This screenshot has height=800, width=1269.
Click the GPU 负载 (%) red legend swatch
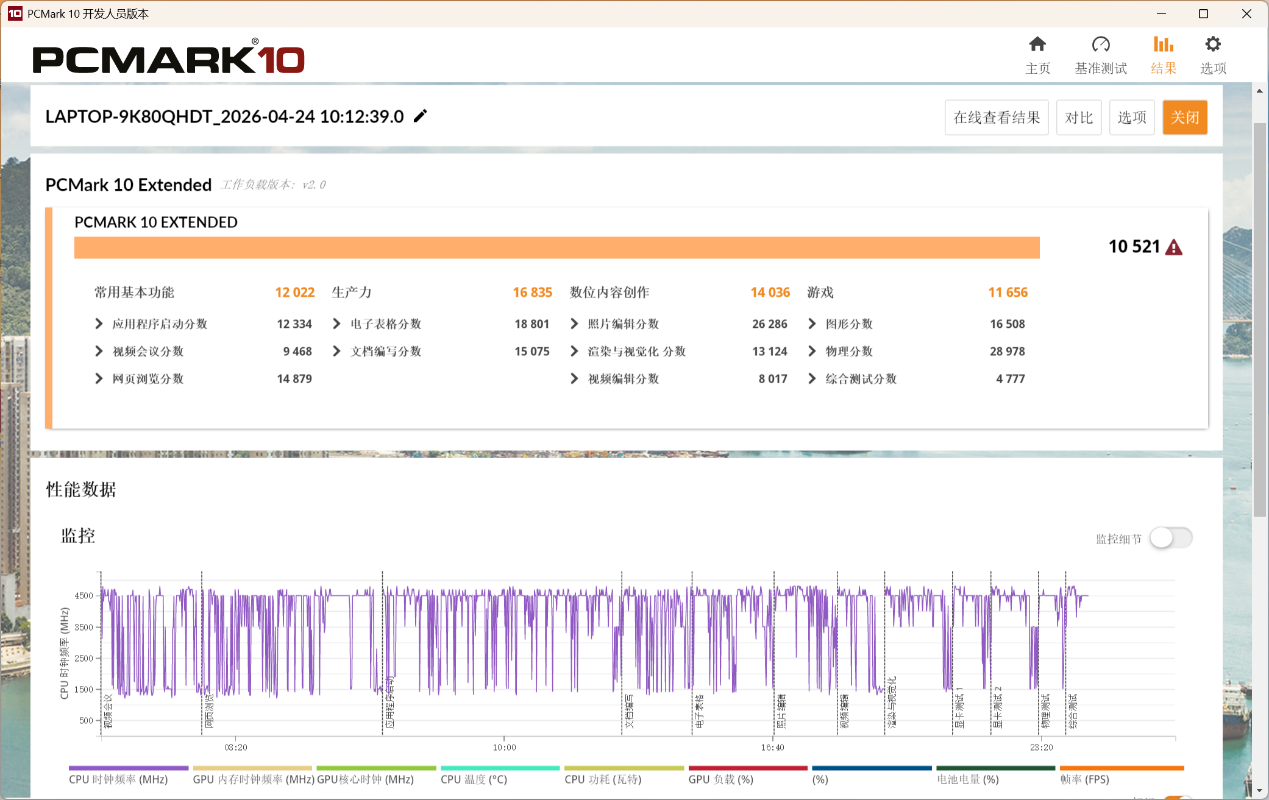(748, 768)
